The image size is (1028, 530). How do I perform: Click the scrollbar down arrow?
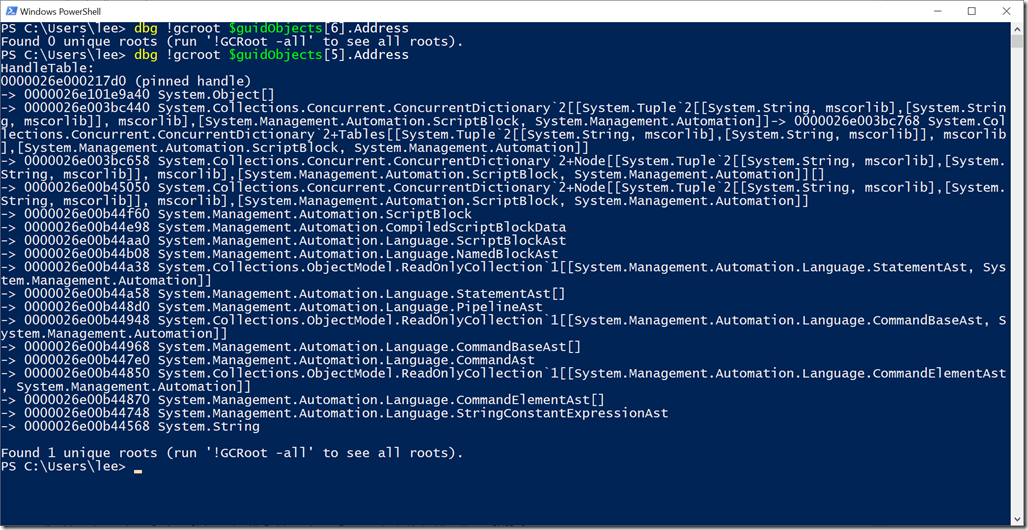tap(1017, 518)
